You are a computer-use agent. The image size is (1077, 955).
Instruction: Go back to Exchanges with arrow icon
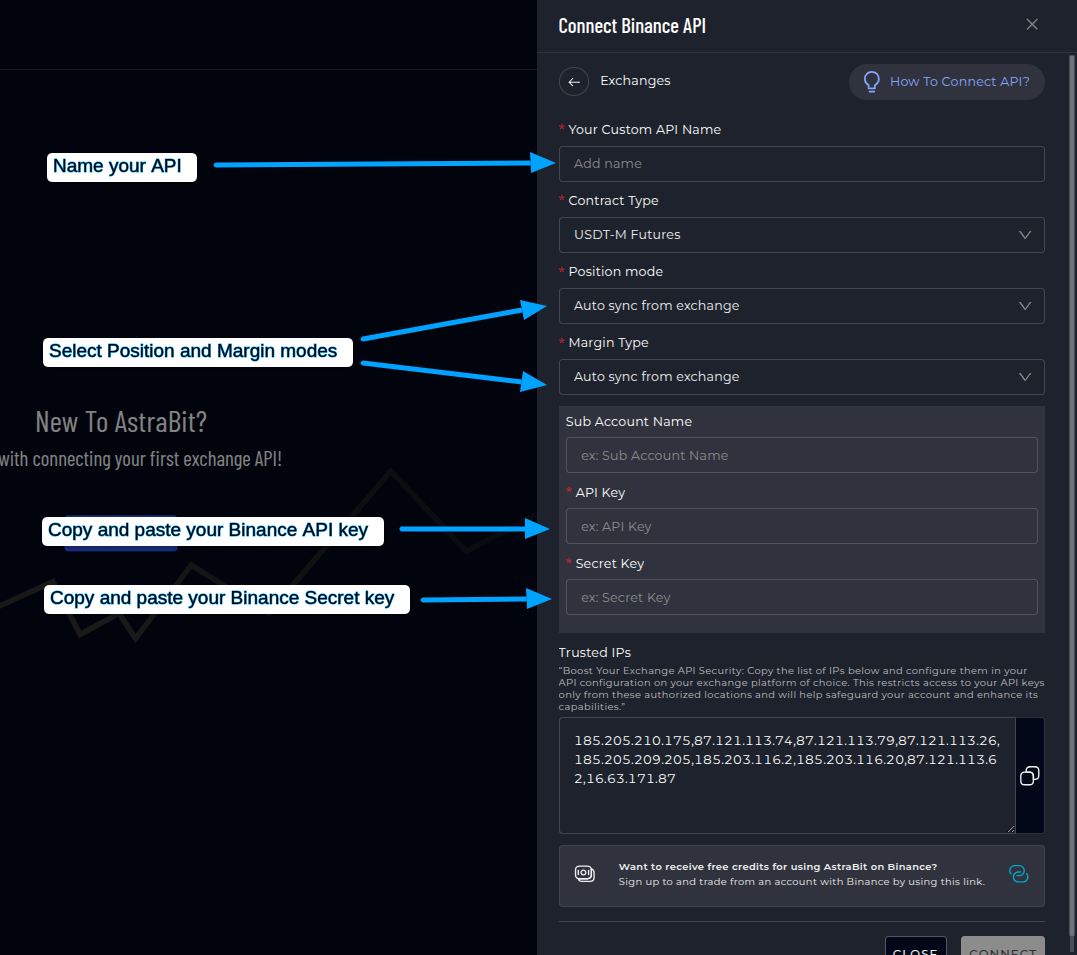pos(574,82)
